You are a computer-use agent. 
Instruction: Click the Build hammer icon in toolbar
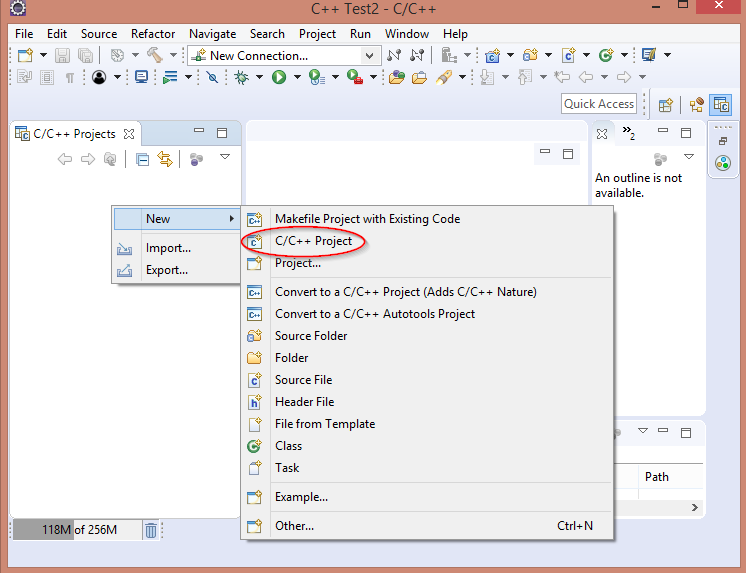click(x=155, y=56)
